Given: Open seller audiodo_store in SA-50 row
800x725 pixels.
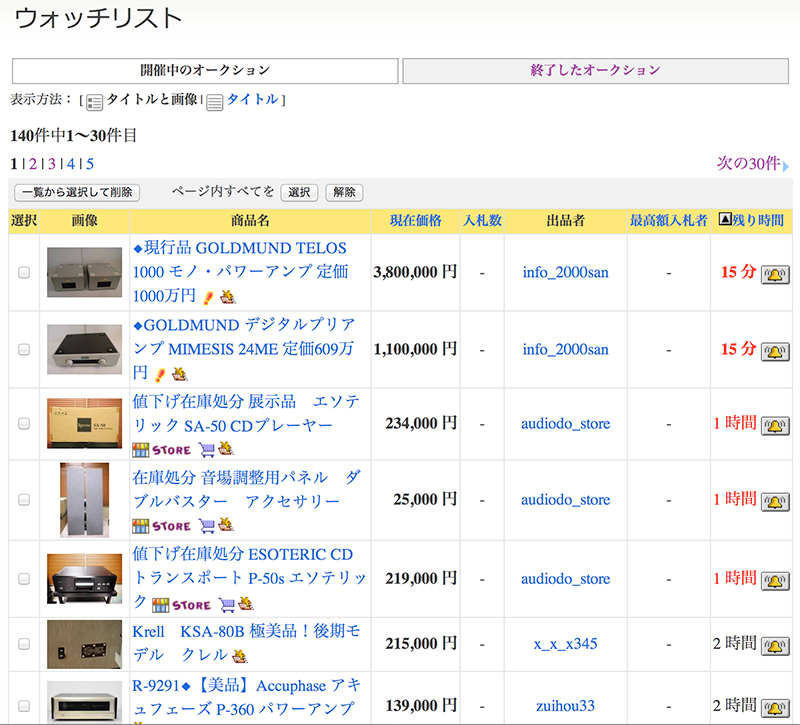Looking at the screenshot, I should pos(565,424).
